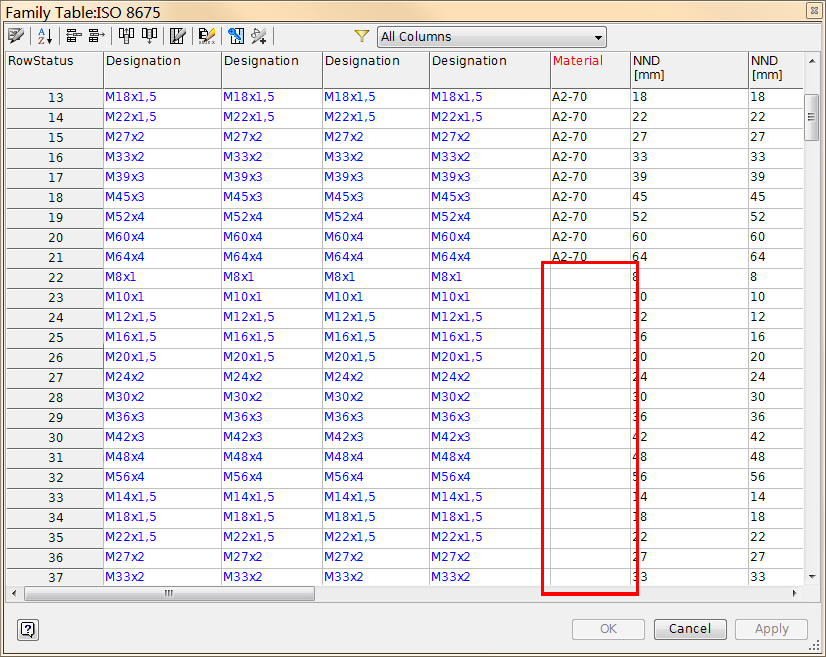Select row header 37

55,577
